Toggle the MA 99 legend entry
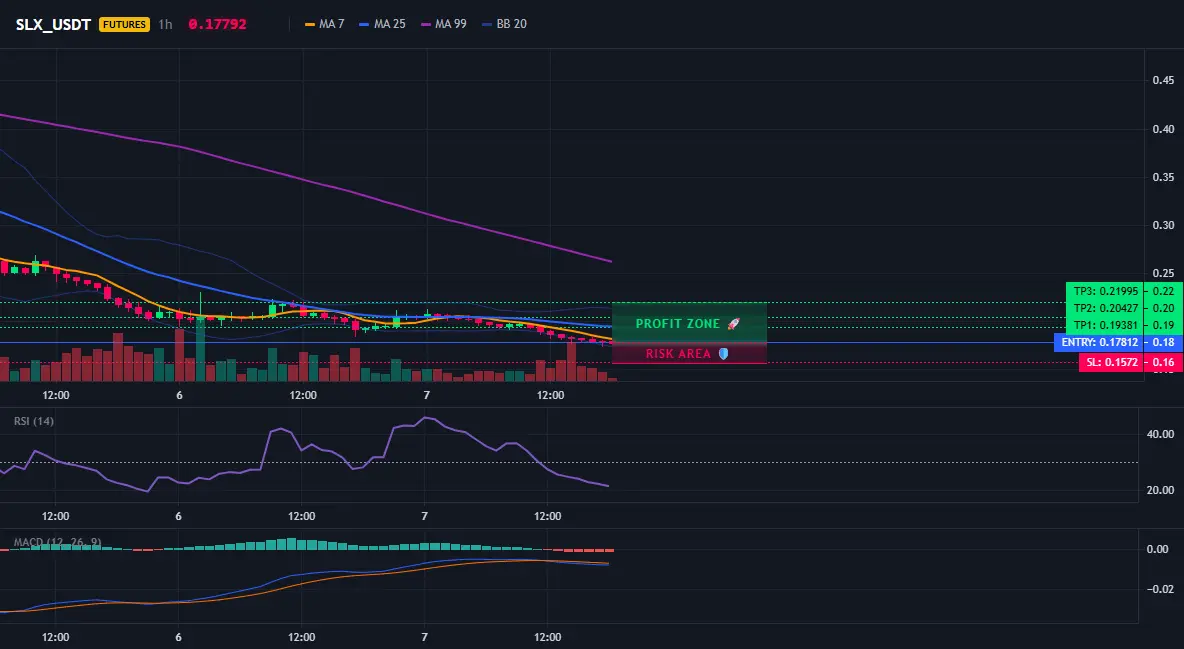The image size is (1184, 649). coord(444,24)
